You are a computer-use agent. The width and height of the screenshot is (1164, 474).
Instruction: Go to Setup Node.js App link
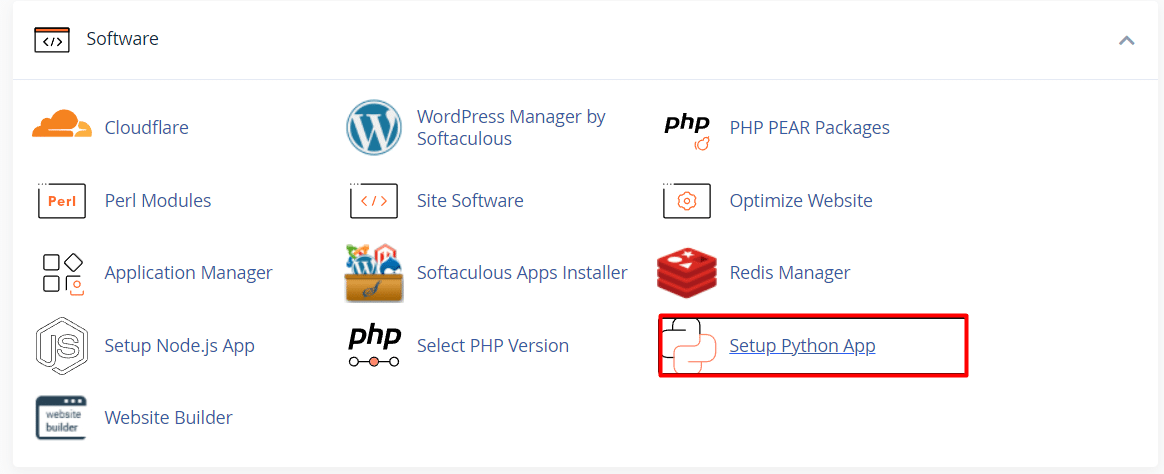click(x=180, y=346)
